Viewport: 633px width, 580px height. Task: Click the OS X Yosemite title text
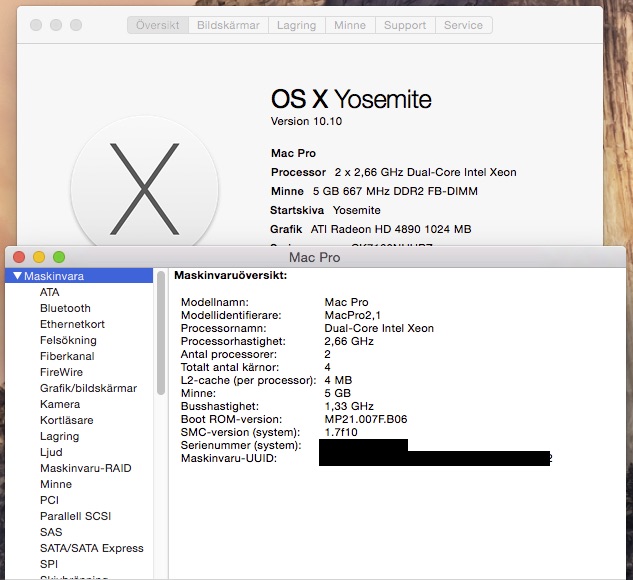351,99
